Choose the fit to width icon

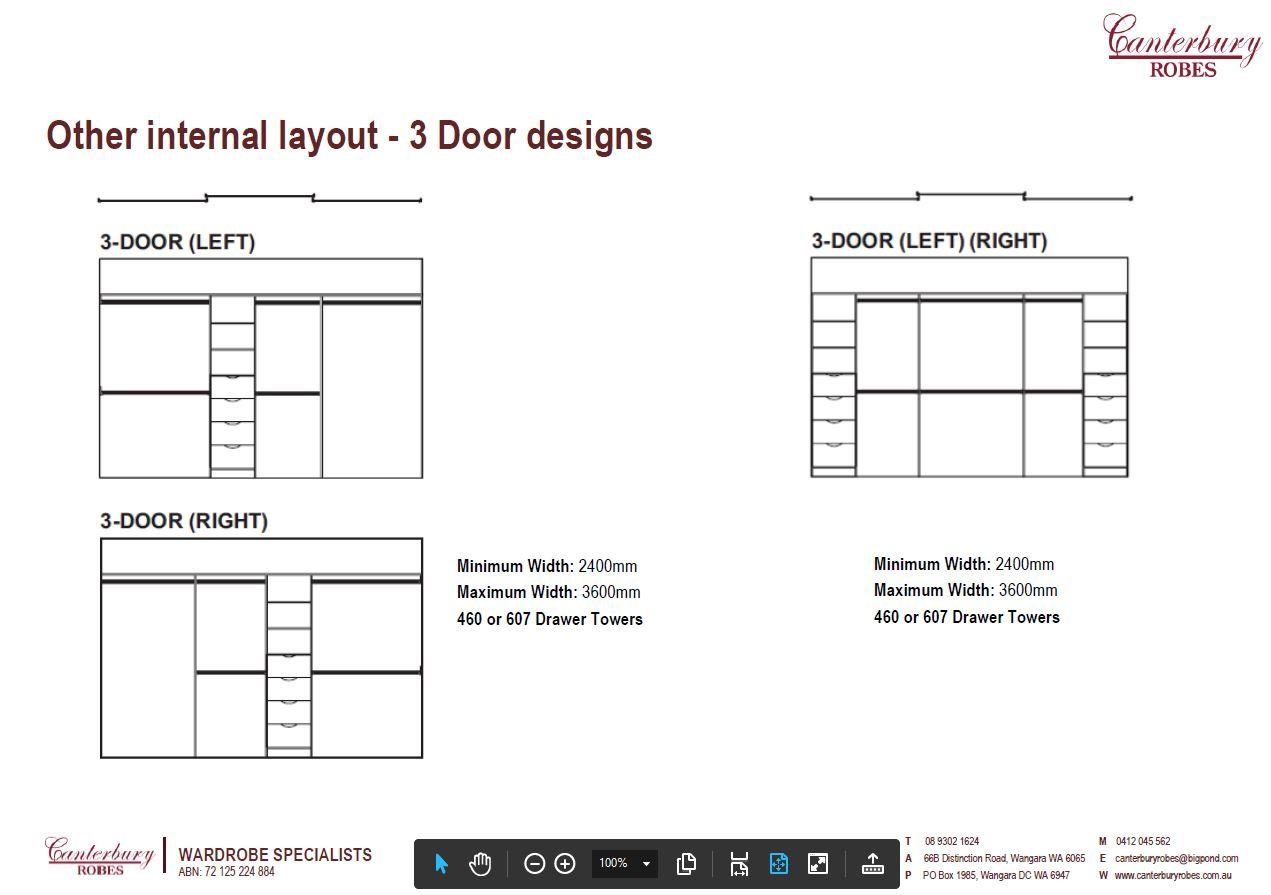tap(739, 863)
